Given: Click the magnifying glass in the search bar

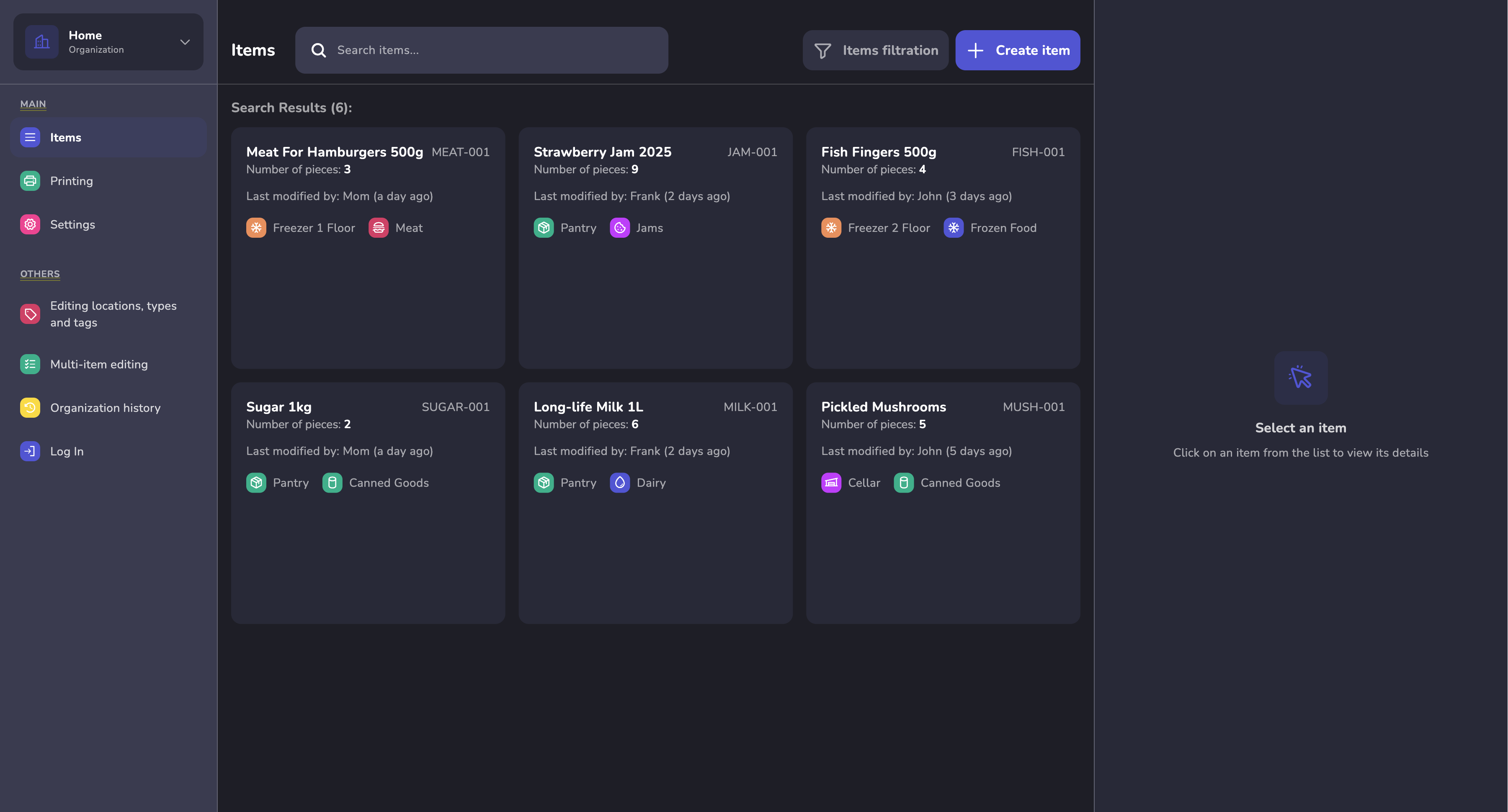Looking at the screenshot, I should coord(318,50).
